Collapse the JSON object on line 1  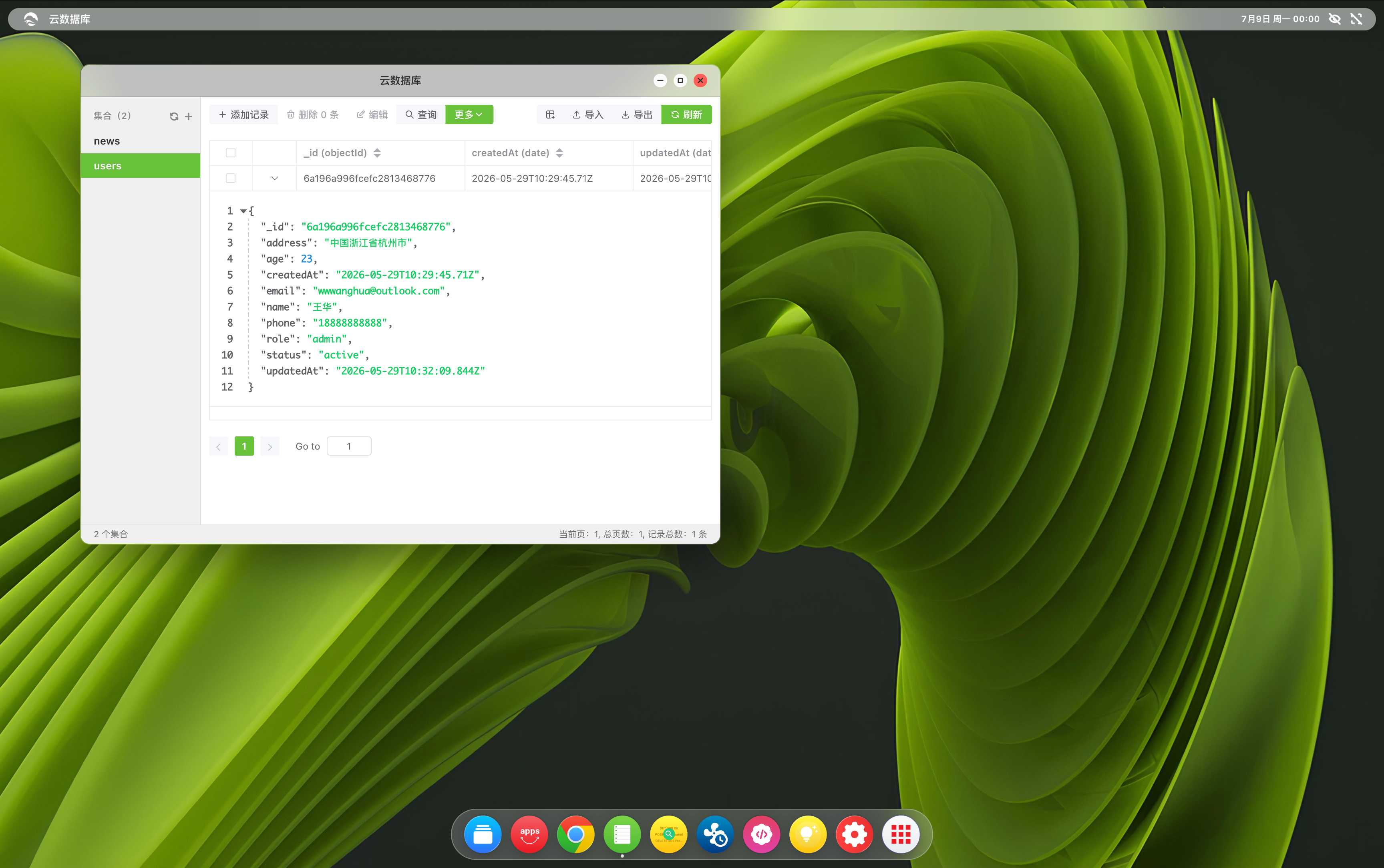coord(243,211)
